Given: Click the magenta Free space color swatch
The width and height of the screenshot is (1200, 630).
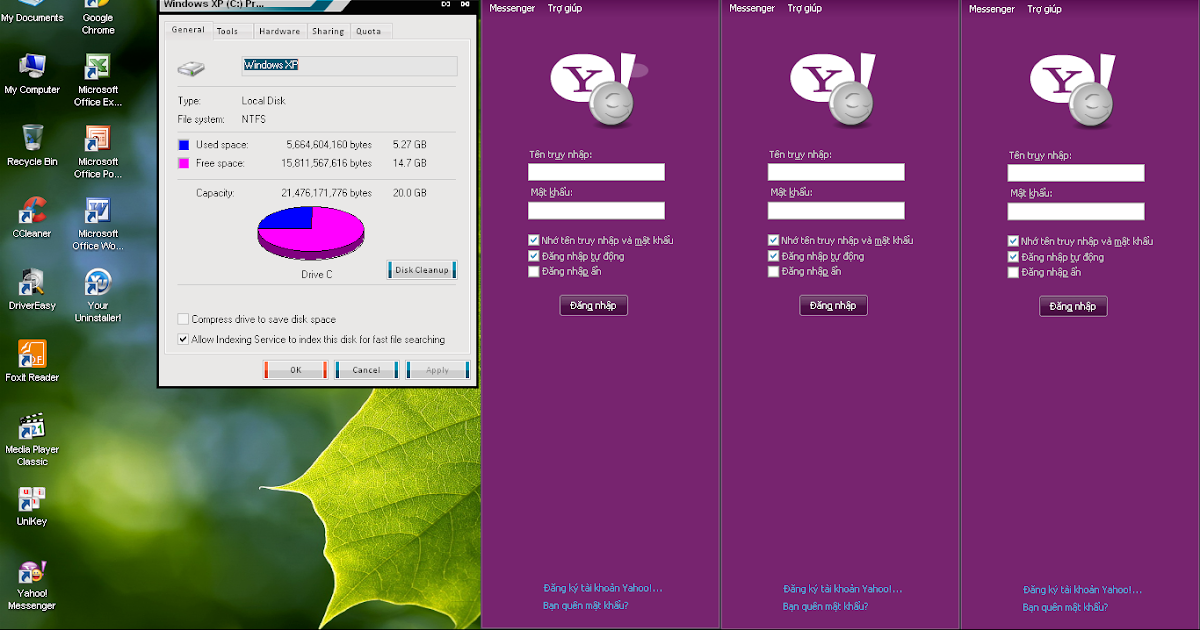Looking at the screenshot, I should point(183,163).
